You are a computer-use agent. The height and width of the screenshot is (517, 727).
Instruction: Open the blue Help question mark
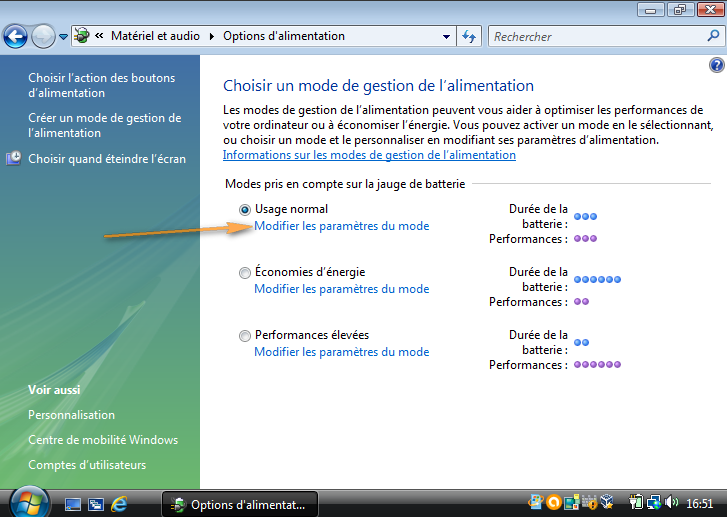click(x=716, y=65)
